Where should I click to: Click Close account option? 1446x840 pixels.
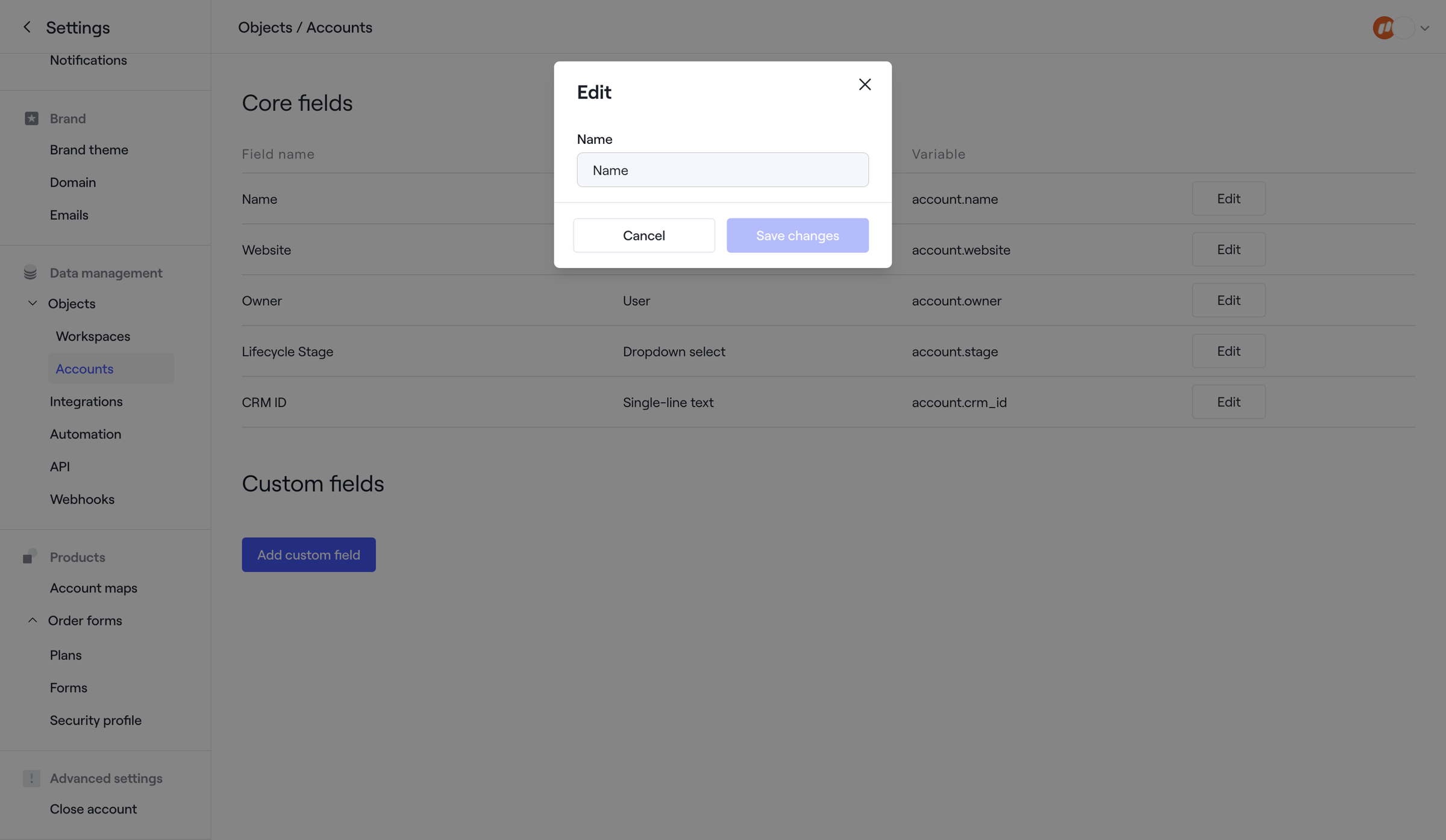coord(93,809)
